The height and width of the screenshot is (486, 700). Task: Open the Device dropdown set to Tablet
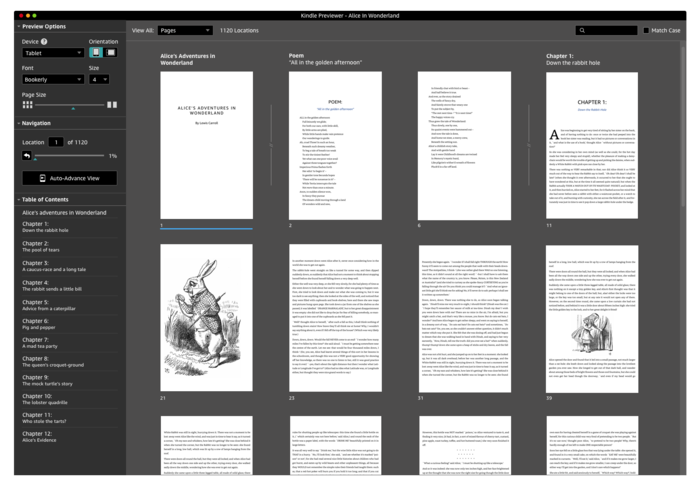(x=52, y=53)
